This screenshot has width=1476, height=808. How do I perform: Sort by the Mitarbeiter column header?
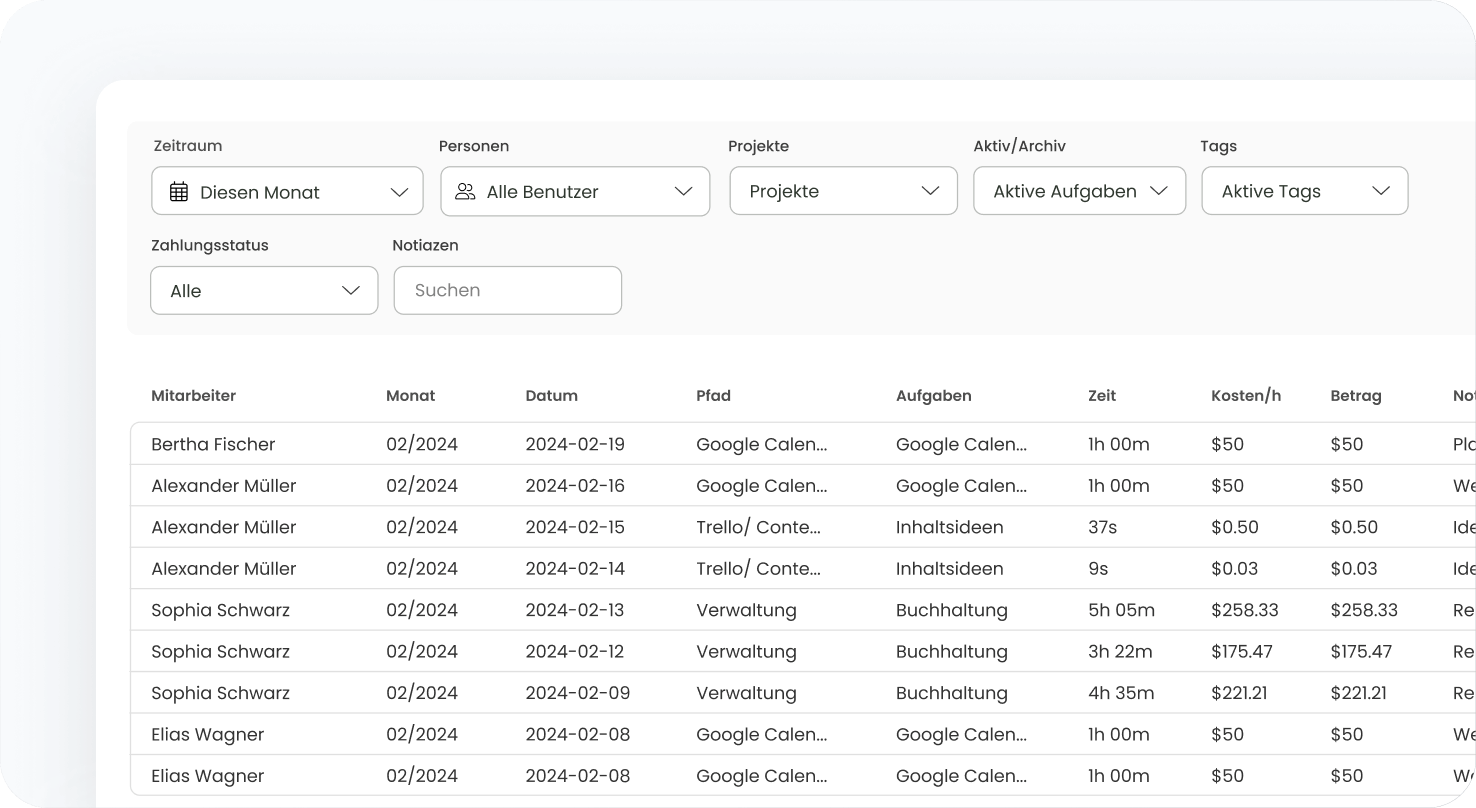point(193,396)
